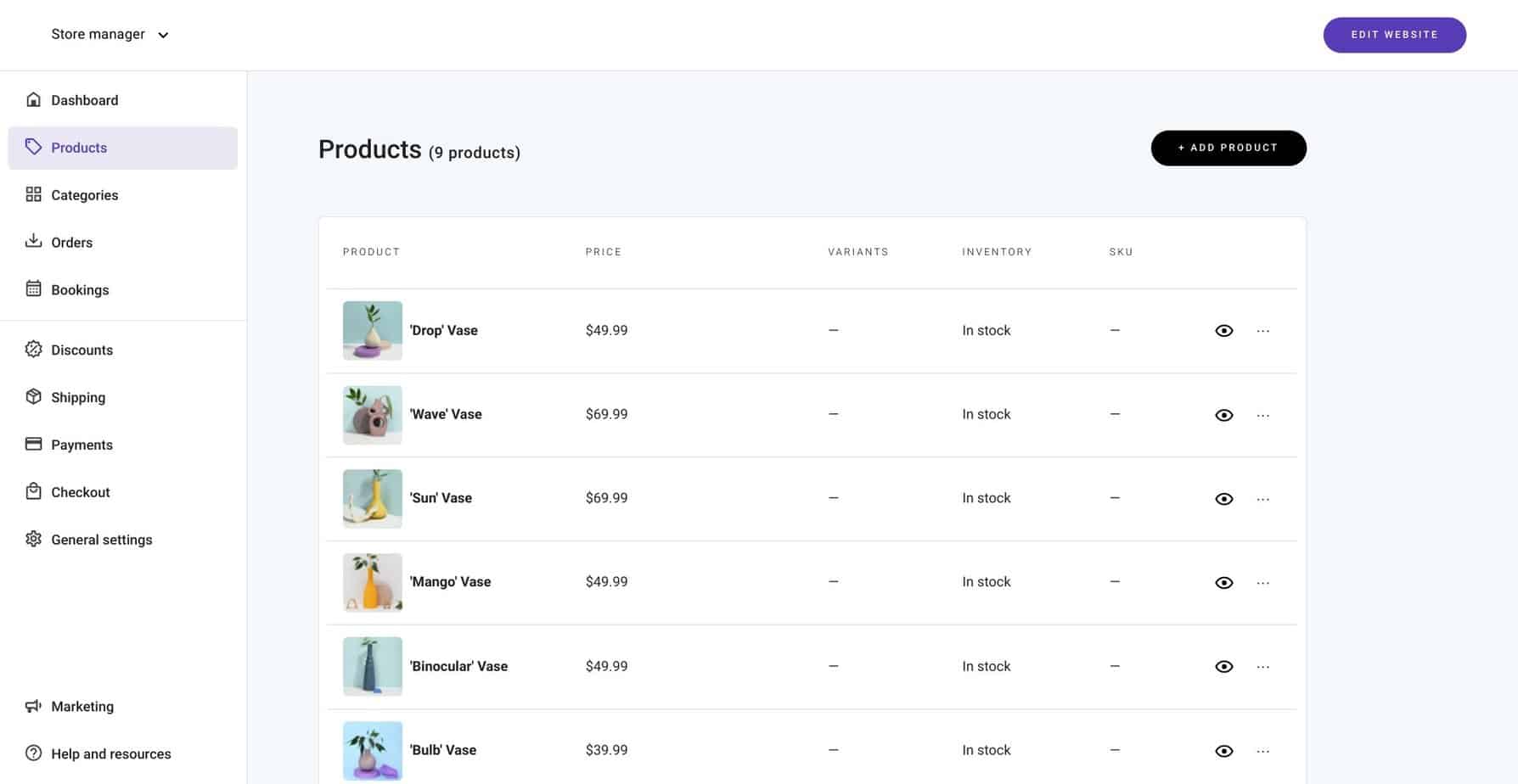The image size is (1518, 784).
Task: Click the 'Mango' Vase thumbnail image
Action: click(x=373, y=583)
